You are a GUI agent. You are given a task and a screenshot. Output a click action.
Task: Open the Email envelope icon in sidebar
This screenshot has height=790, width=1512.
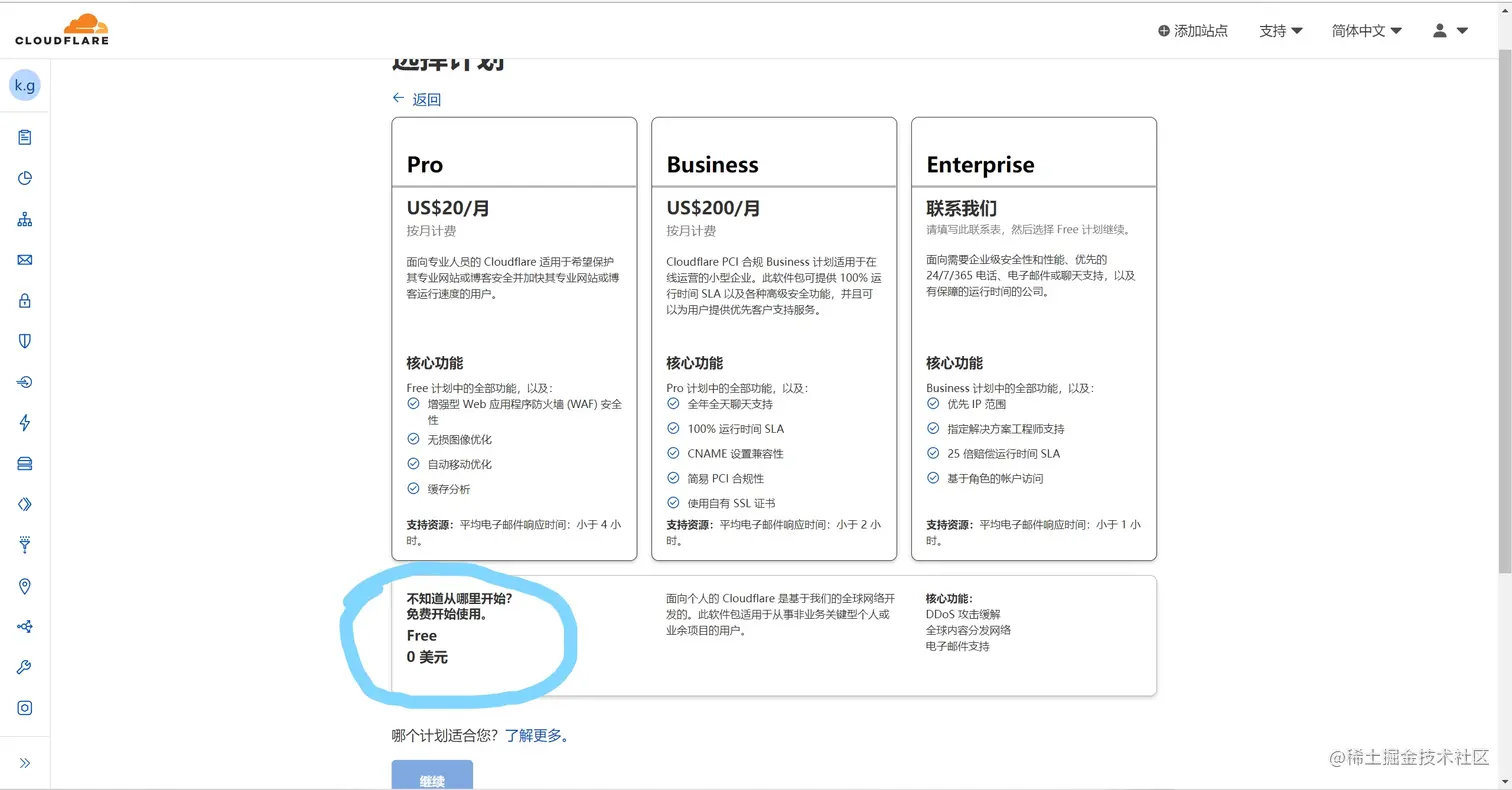25,260
